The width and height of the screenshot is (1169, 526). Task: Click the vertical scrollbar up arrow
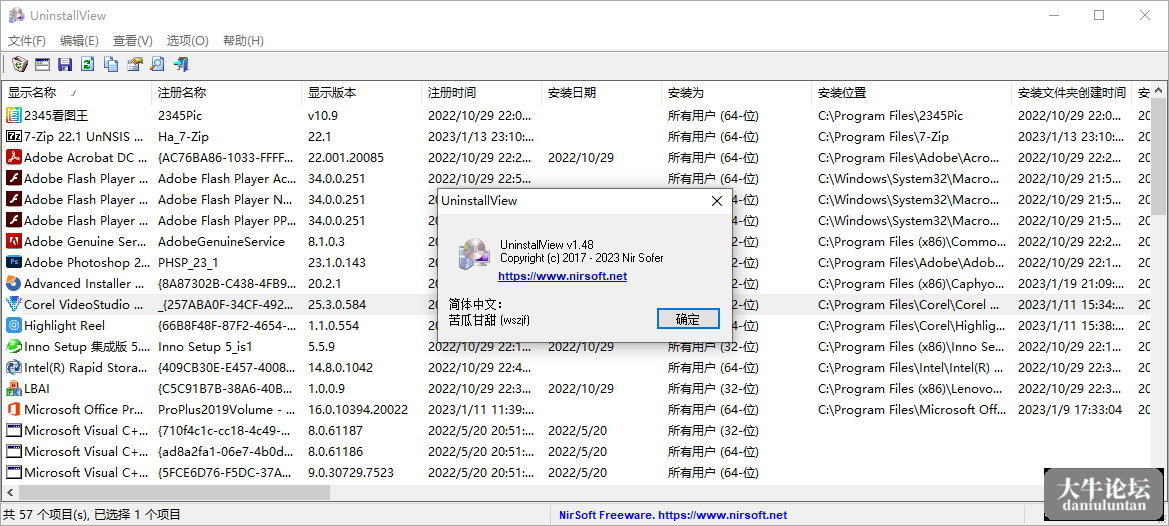coord(1159,90)
